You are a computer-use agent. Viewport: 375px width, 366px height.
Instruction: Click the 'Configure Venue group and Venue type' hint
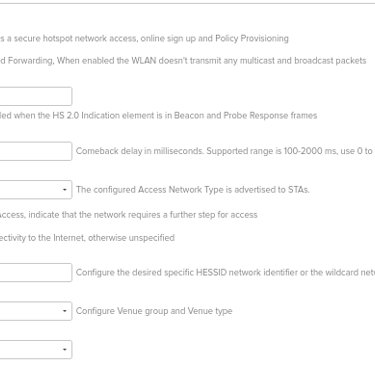tap(154, 311)
